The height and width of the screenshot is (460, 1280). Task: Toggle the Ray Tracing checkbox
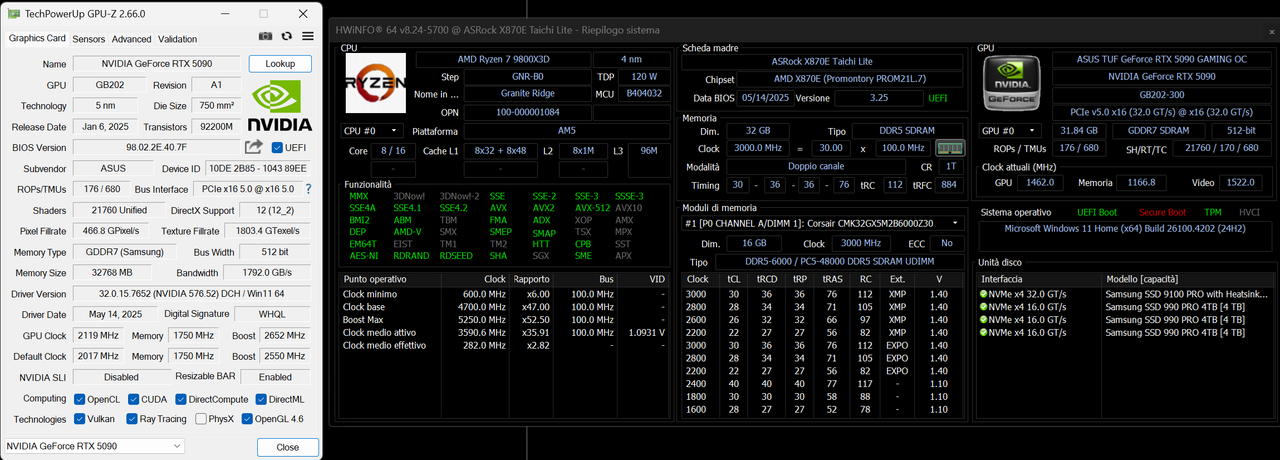click(130, 419)
